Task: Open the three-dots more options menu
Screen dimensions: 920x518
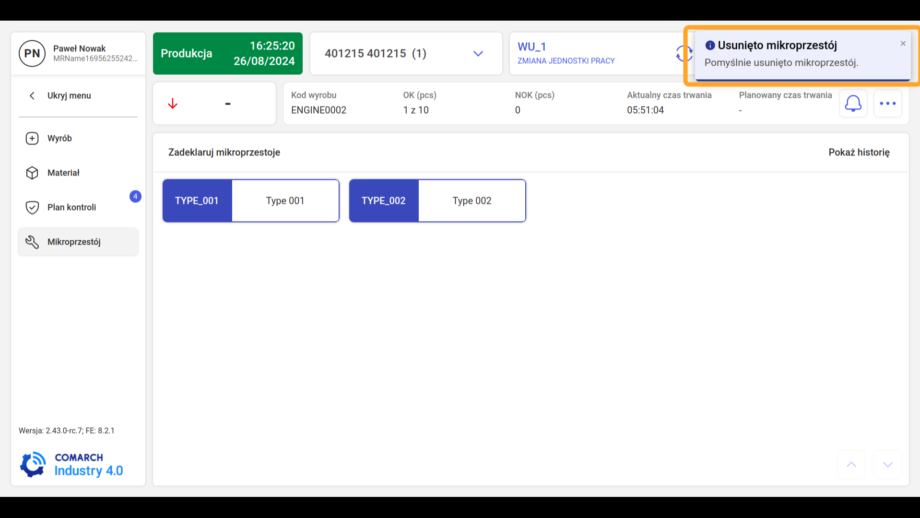Action: (887, 103)
